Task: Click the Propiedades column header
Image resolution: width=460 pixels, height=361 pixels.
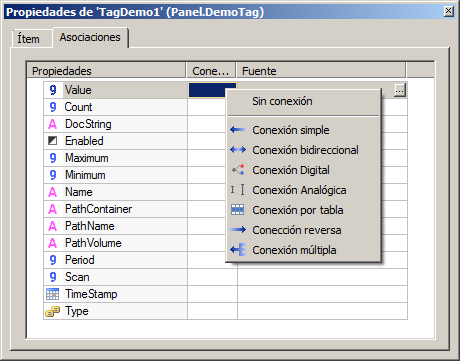Action: (x=106, y=71)
